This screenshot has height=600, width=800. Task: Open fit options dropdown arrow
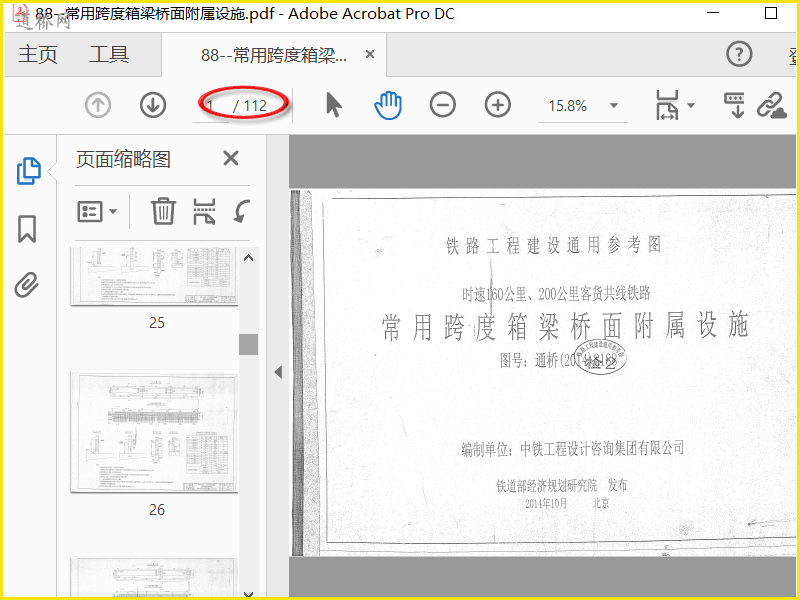[x=691, y=106]
